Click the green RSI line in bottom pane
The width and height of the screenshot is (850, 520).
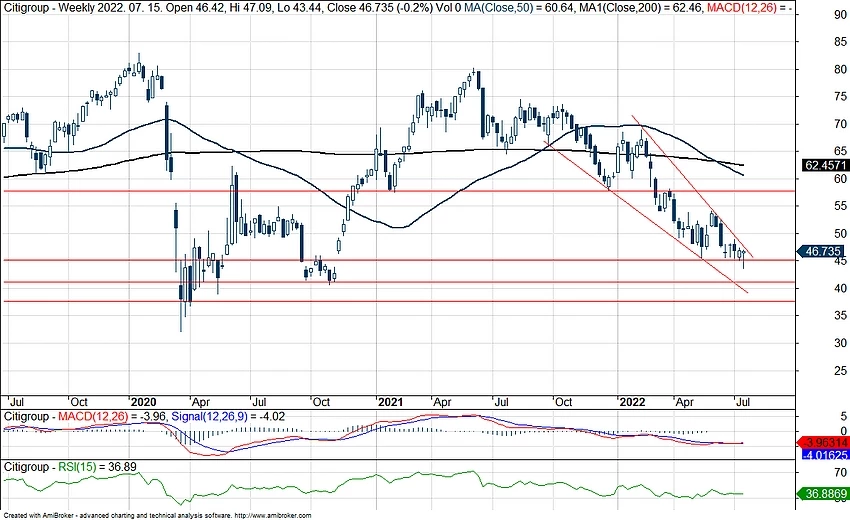[374, 476]
